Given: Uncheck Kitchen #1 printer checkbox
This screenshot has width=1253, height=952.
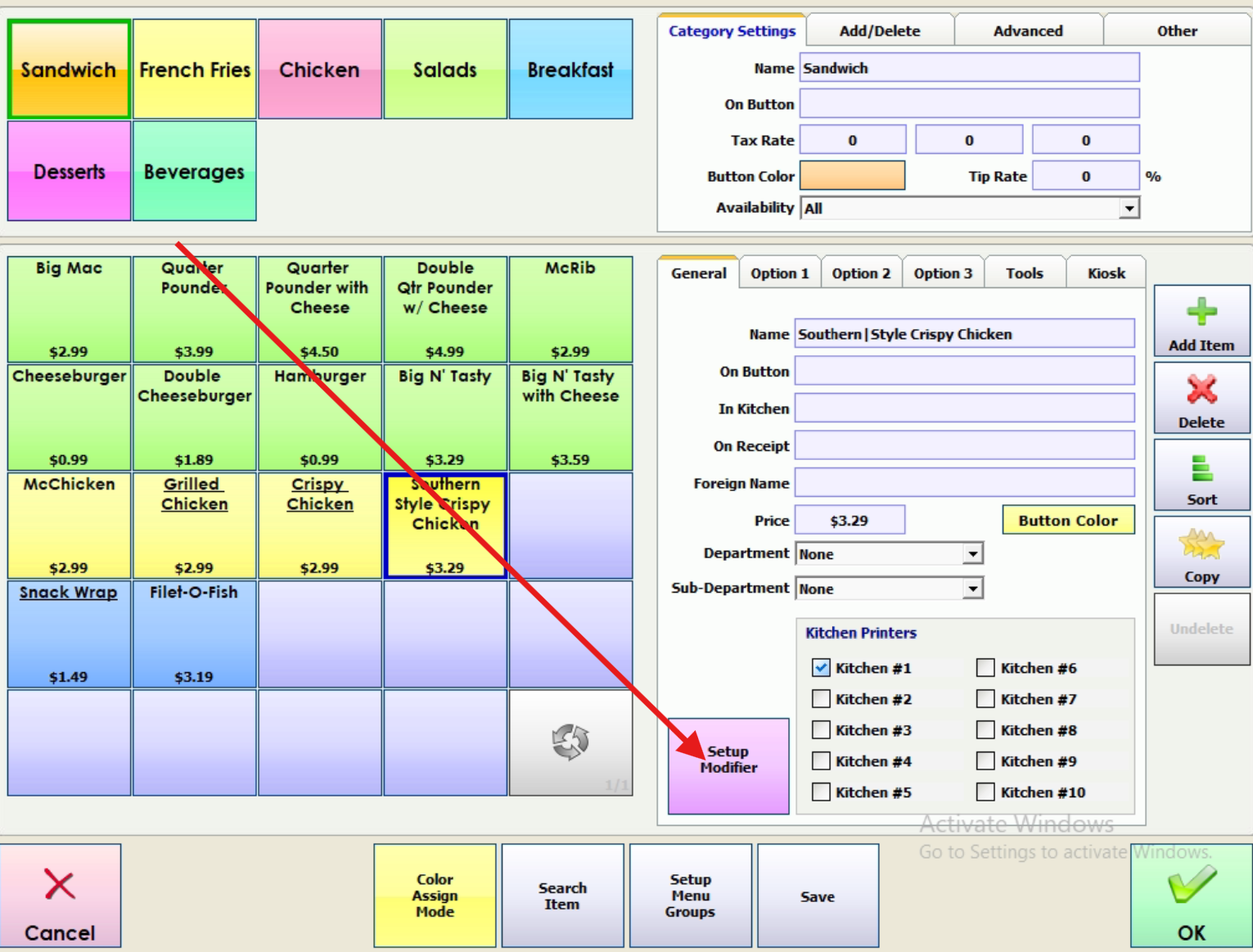Looking at the screenshot, I should point(821,668).
